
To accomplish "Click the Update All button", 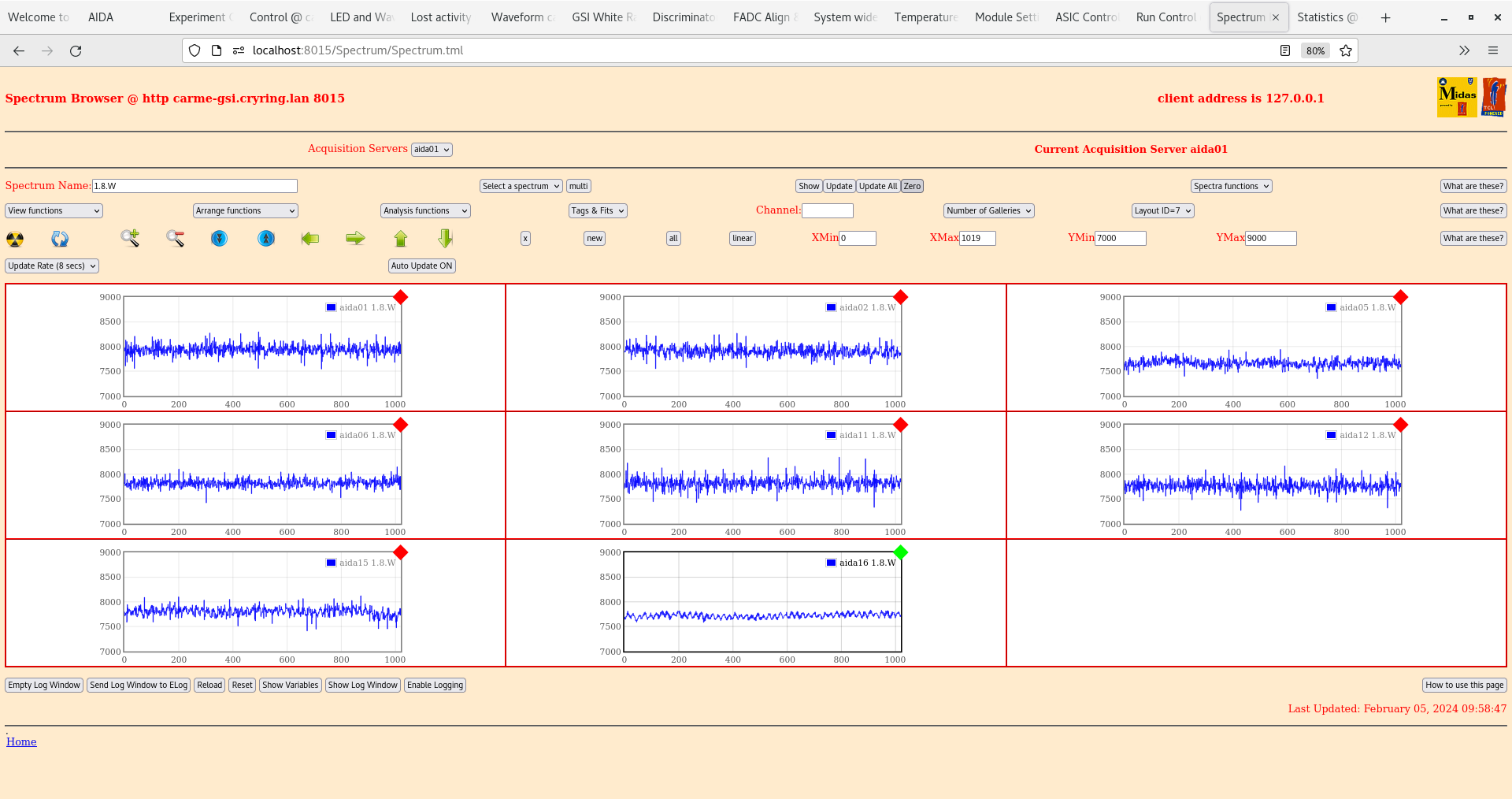I will click(877, 186).
